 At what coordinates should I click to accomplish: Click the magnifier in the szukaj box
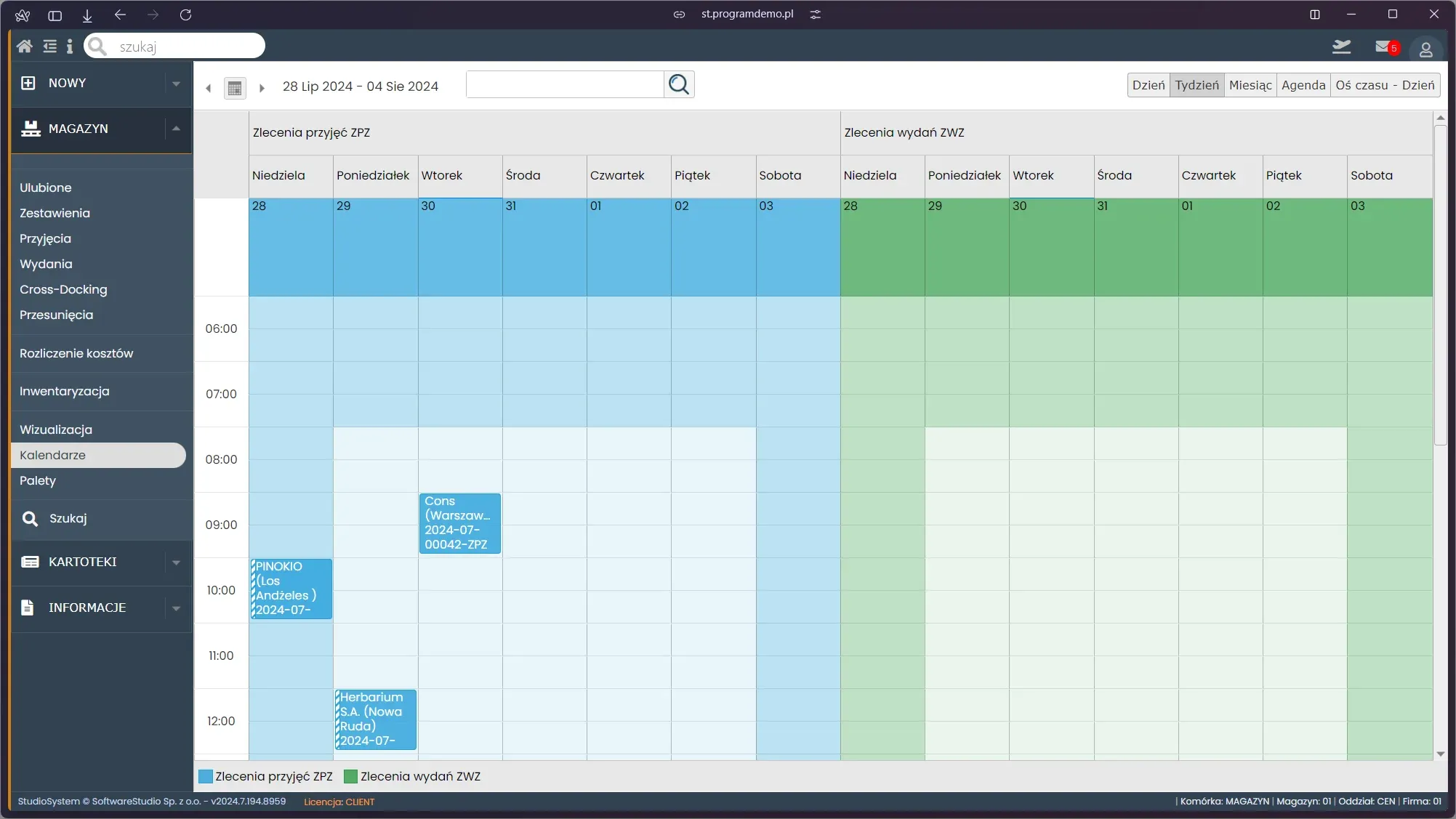pos(97,47)
